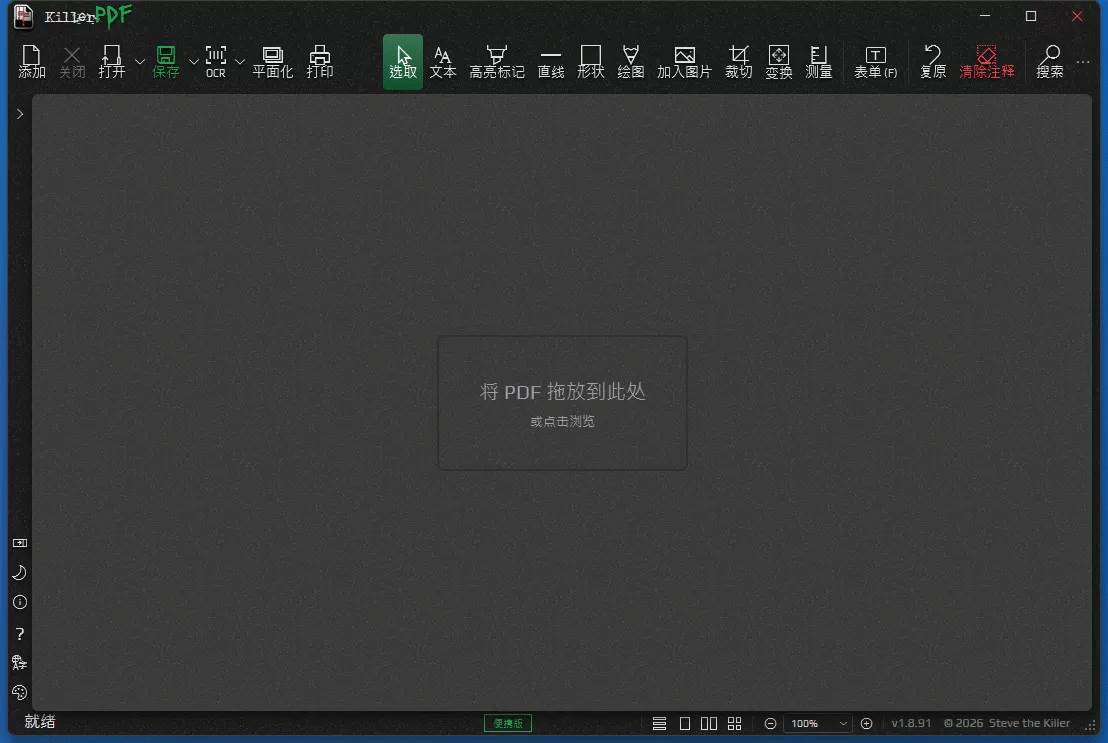
Task: Open the 表单 (F) form tool
Action: [x=876, y=62]
